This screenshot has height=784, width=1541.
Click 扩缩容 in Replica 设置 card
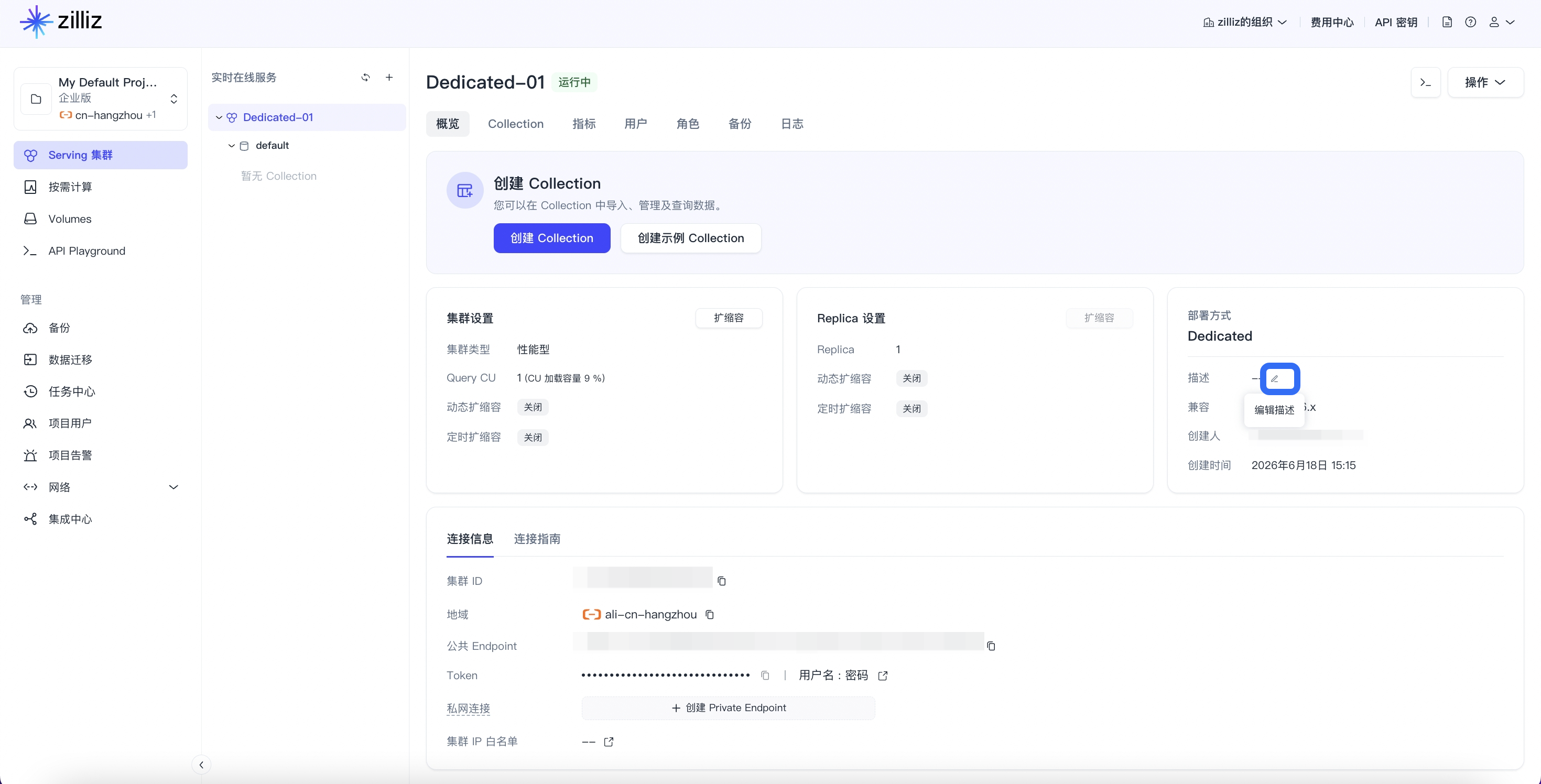point(1099,318)
